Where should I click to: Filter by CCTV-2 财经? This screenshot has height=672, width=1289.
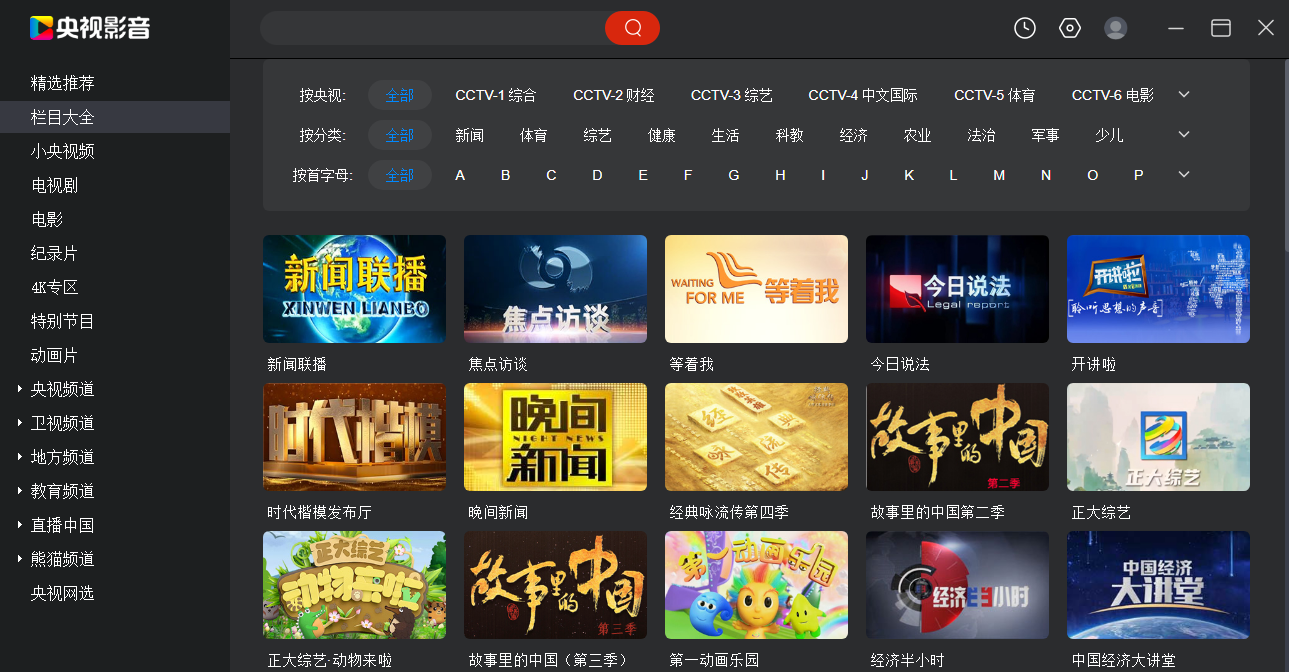tap(614, 95)
